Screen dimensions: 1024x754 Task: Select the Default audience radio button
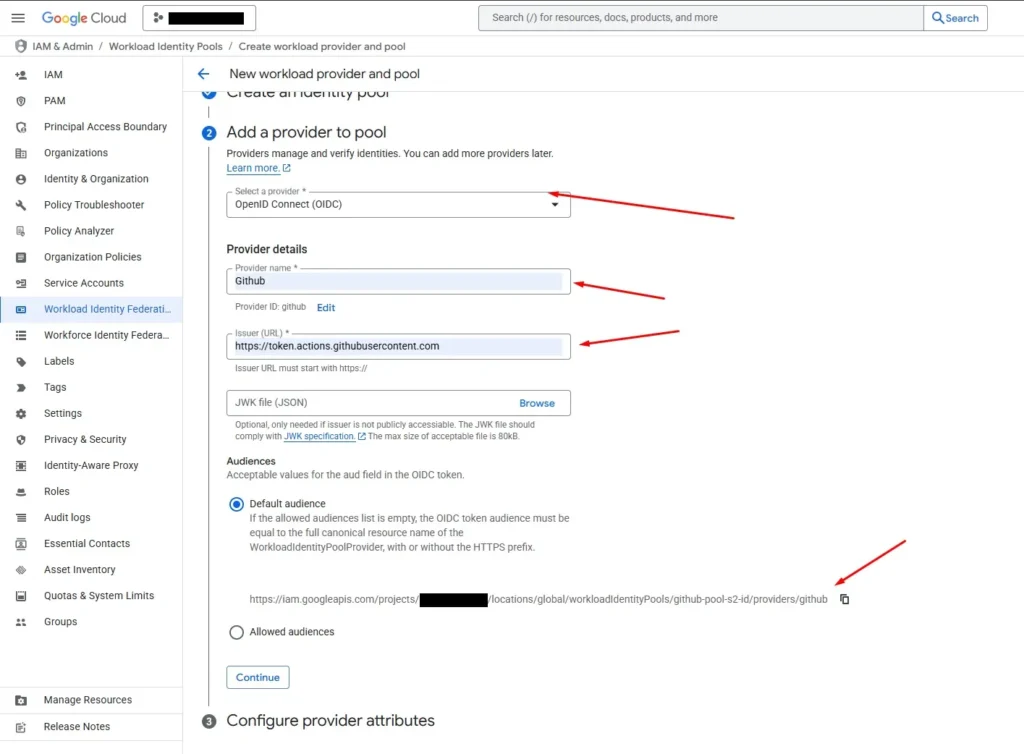pos(237,504)
